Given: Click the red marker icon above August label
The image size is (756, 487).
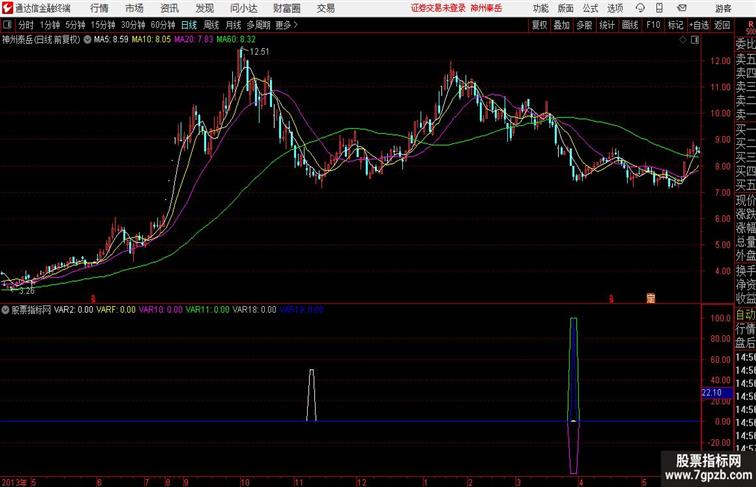Looking at the screenshot, I should 94,299.
